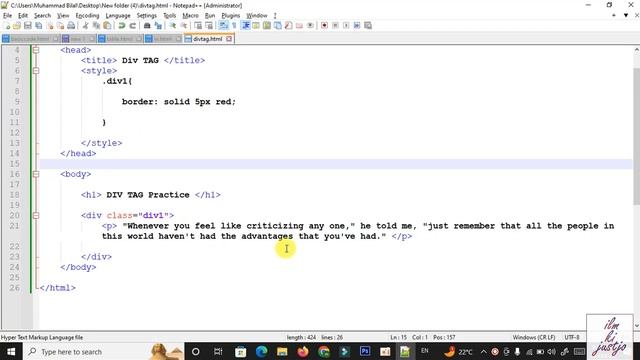The height and width of the screenshot is (360, 640).
Task: Click the Save All toolbar icon
Action: point(38,26)
